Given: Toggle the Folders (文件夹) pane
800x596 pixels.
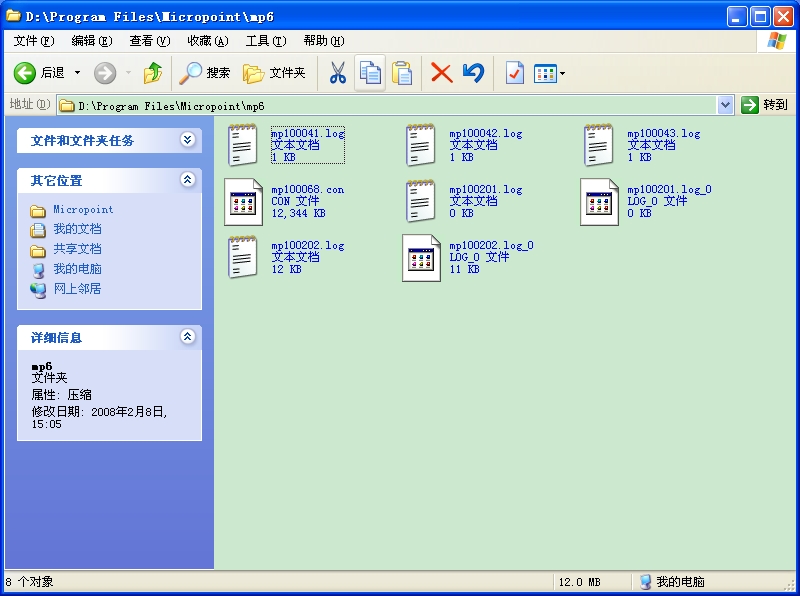Looking at the screenshot, I should click(274, 73).
